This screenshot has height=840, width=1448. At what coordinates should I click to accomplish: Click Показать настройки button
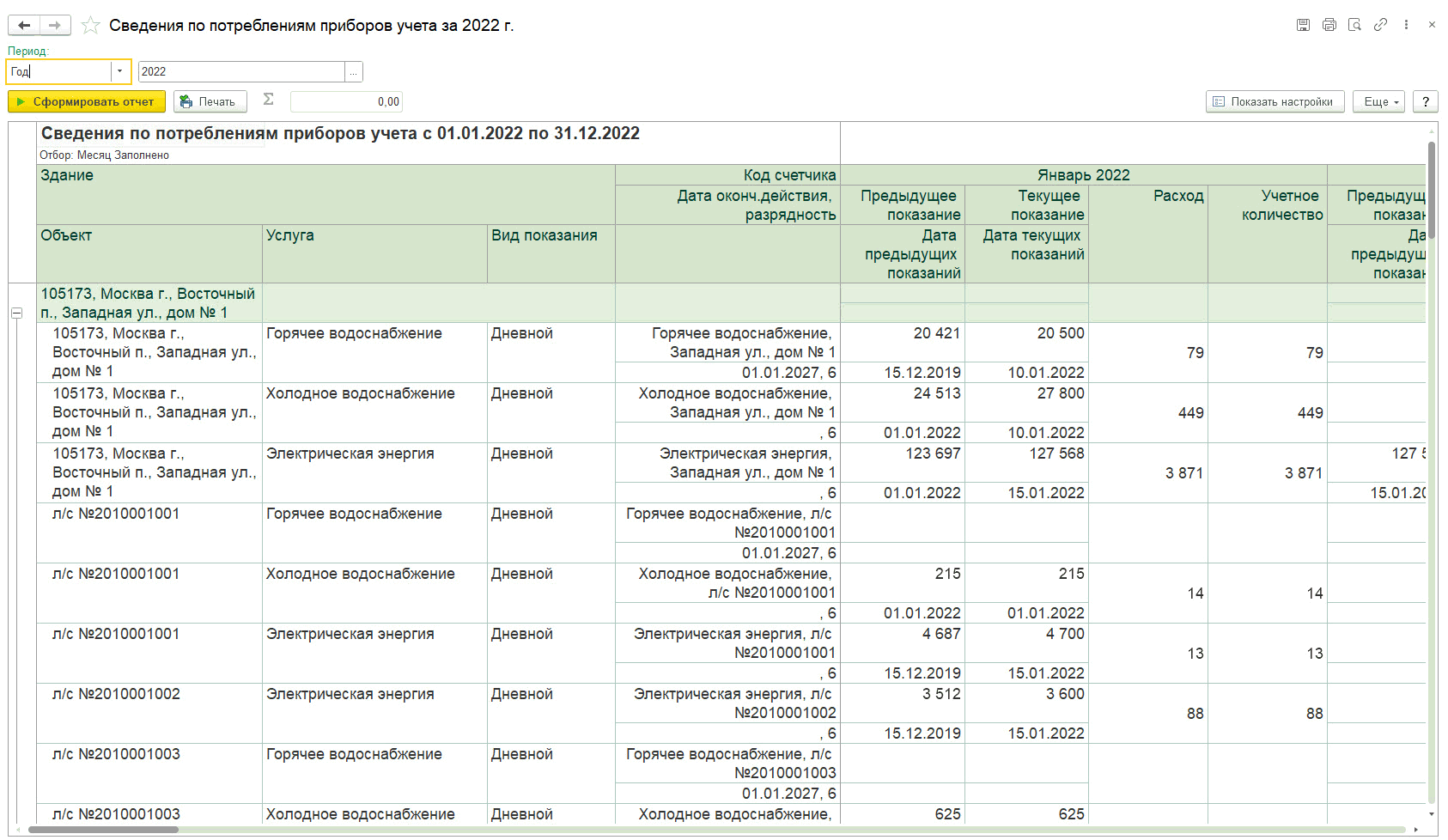point(1275,101)
